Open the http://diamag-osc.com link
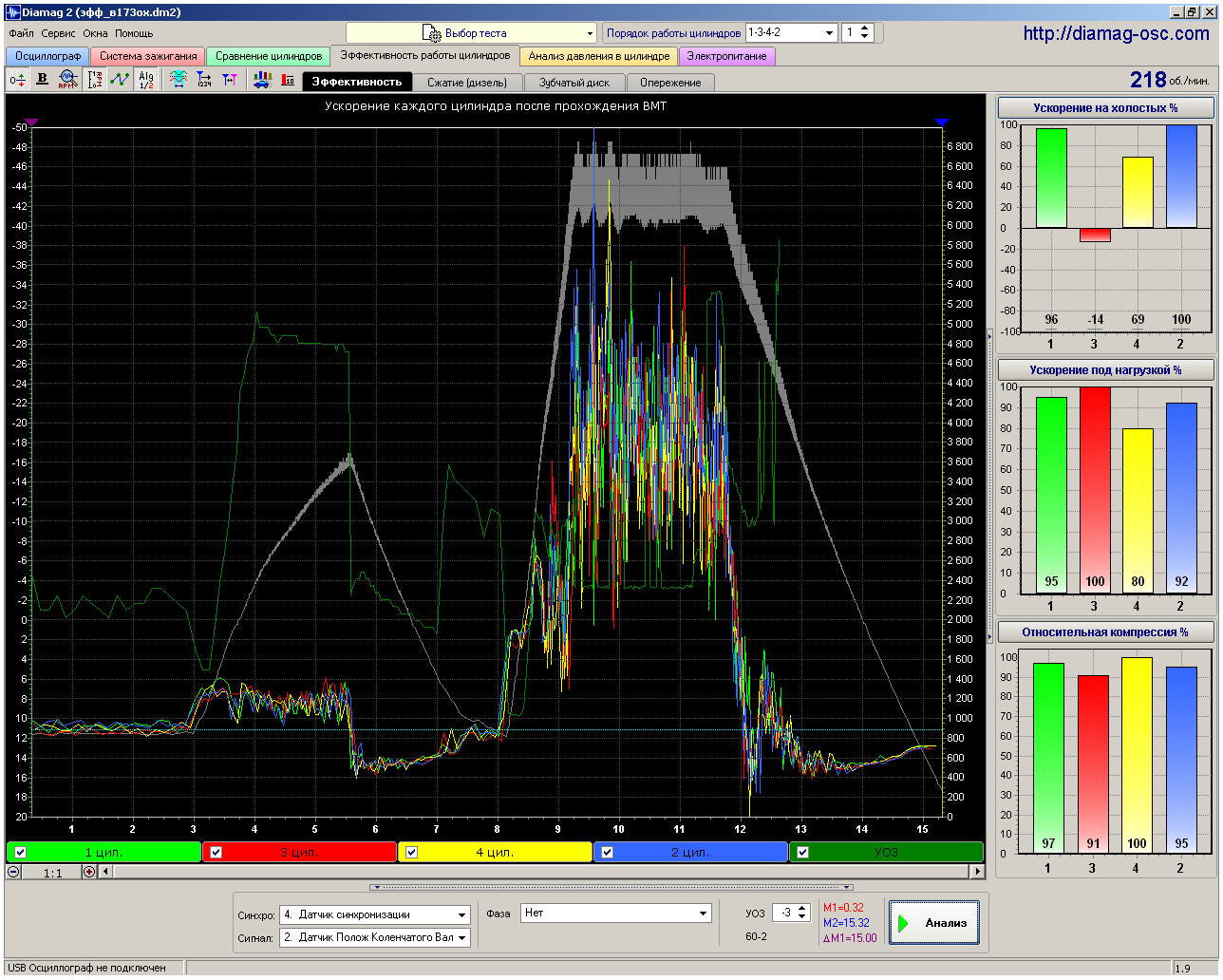The height and width of the screenshot is (980, 1223). tap(1117, 33)
